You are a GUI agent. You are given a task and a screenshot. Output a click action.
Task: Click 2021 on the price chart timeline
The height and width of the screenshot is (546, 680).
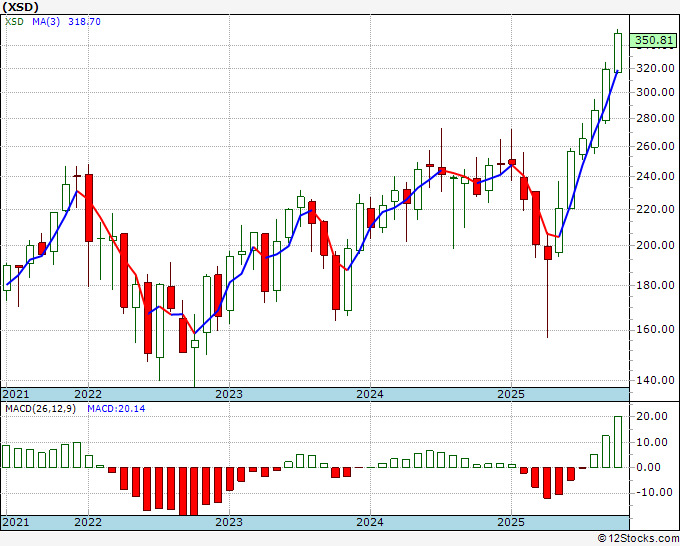click(16, 394)
